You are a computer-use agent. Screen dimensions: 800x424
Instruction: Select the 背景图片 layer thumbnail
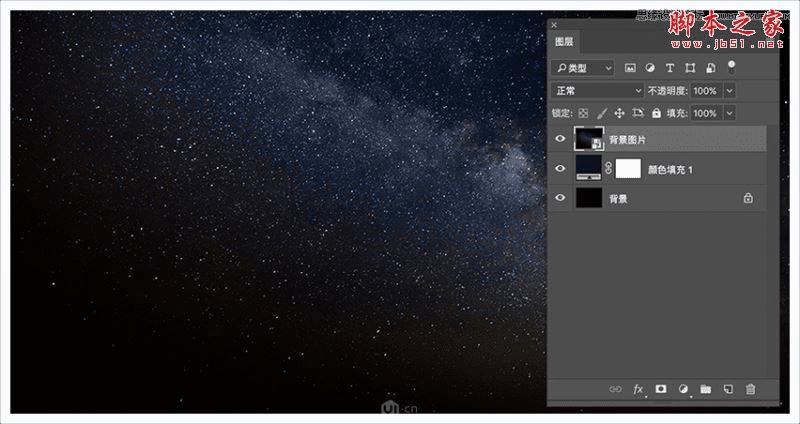tap(589, 139)
